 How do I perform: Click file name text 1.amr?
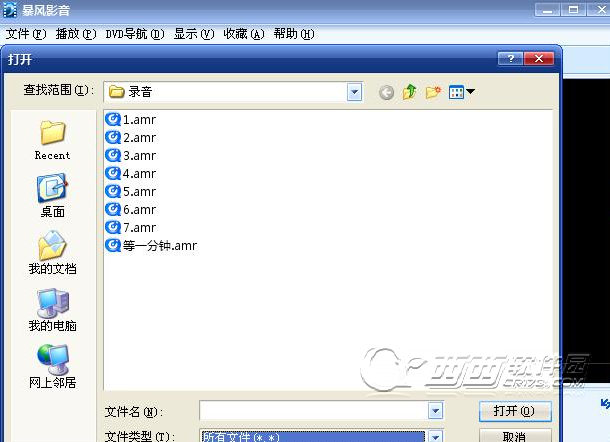(139, 120)
